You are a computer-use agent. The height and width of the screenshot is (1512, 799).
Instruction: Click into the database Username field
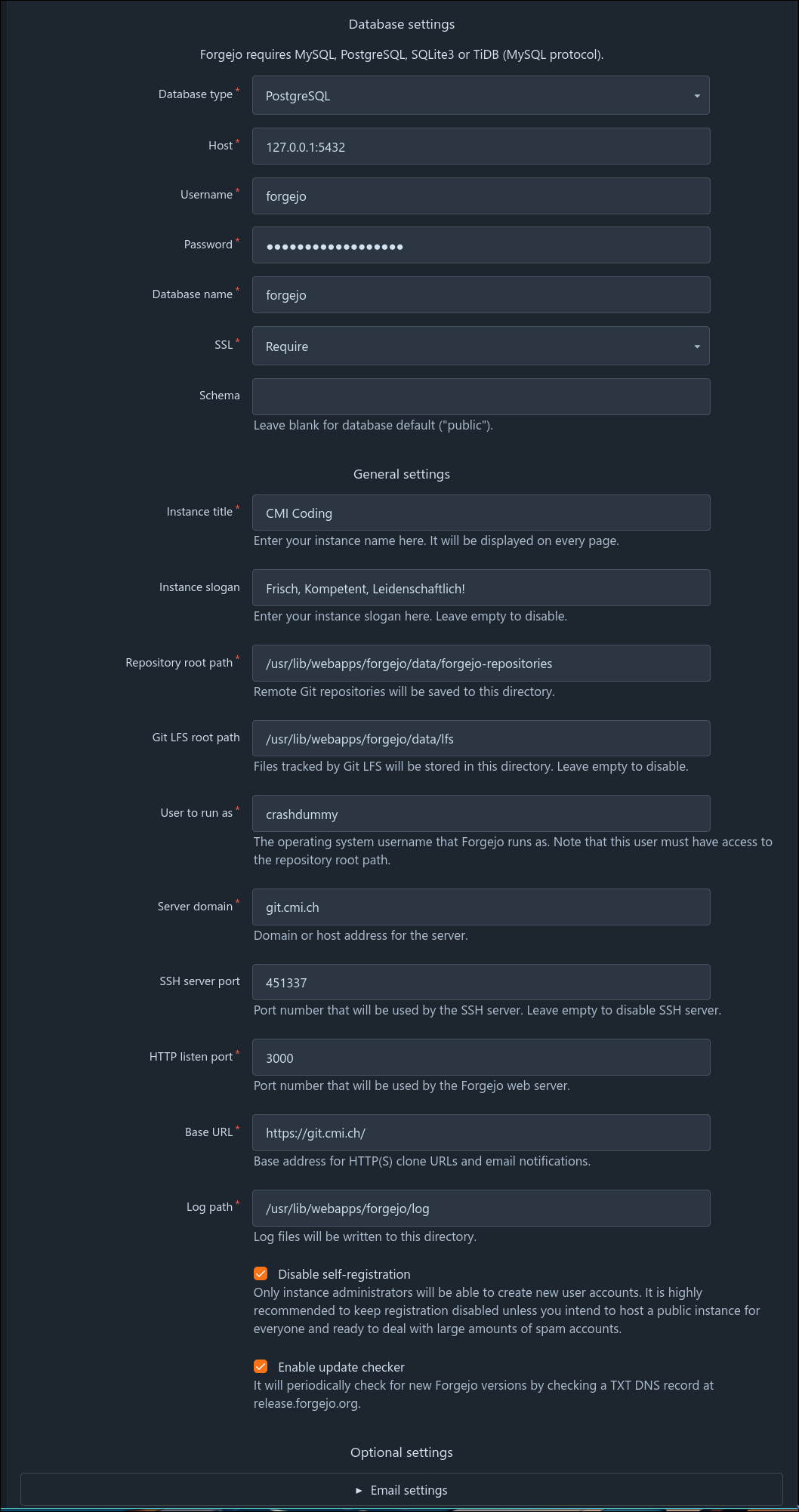point(481,196)
